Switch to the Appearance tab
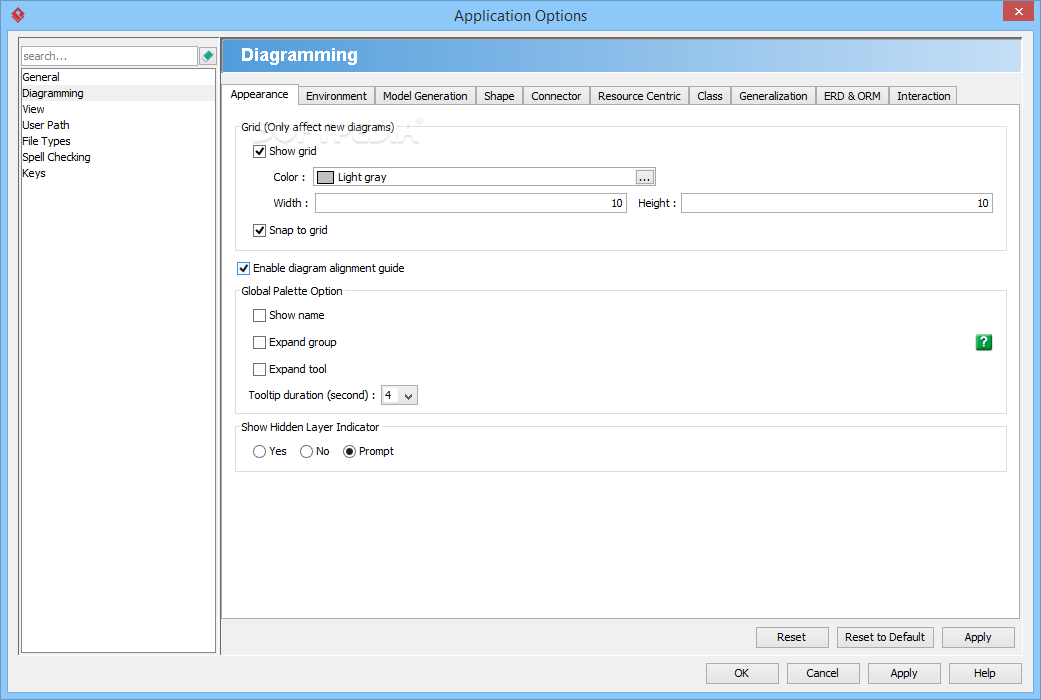The image size is (1041, 700). 260,94
